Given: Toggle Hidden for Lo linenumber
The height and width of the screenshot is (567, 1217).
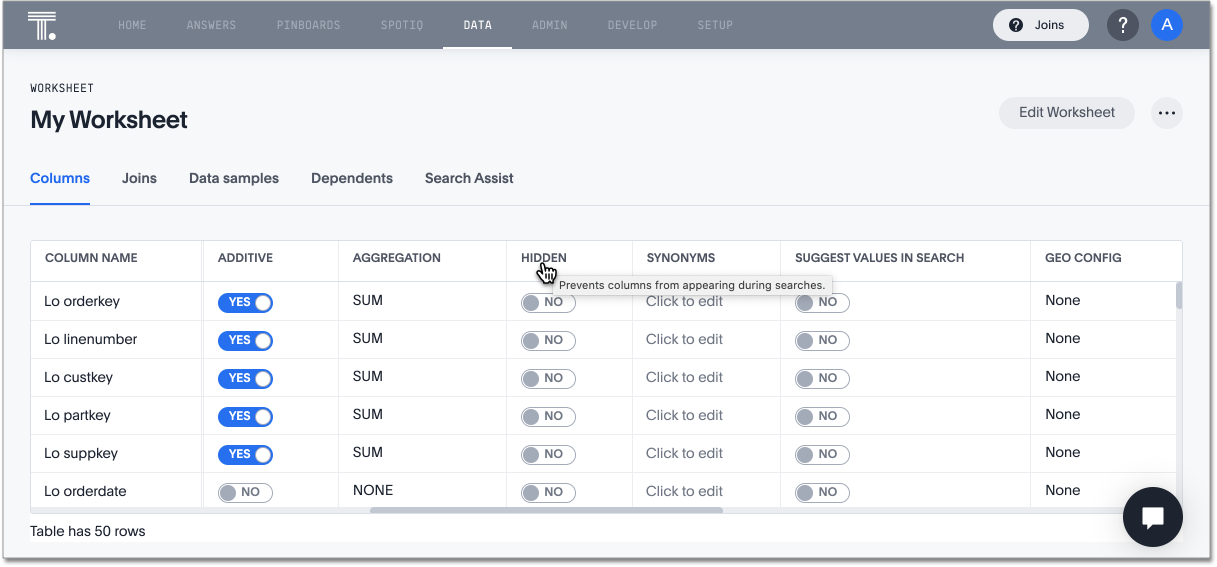Looking at the screenshot, I should click(x=548, y=340).
